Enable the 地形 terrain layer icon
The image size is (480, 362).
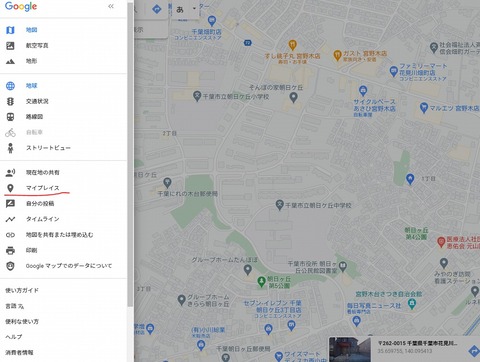10,61
